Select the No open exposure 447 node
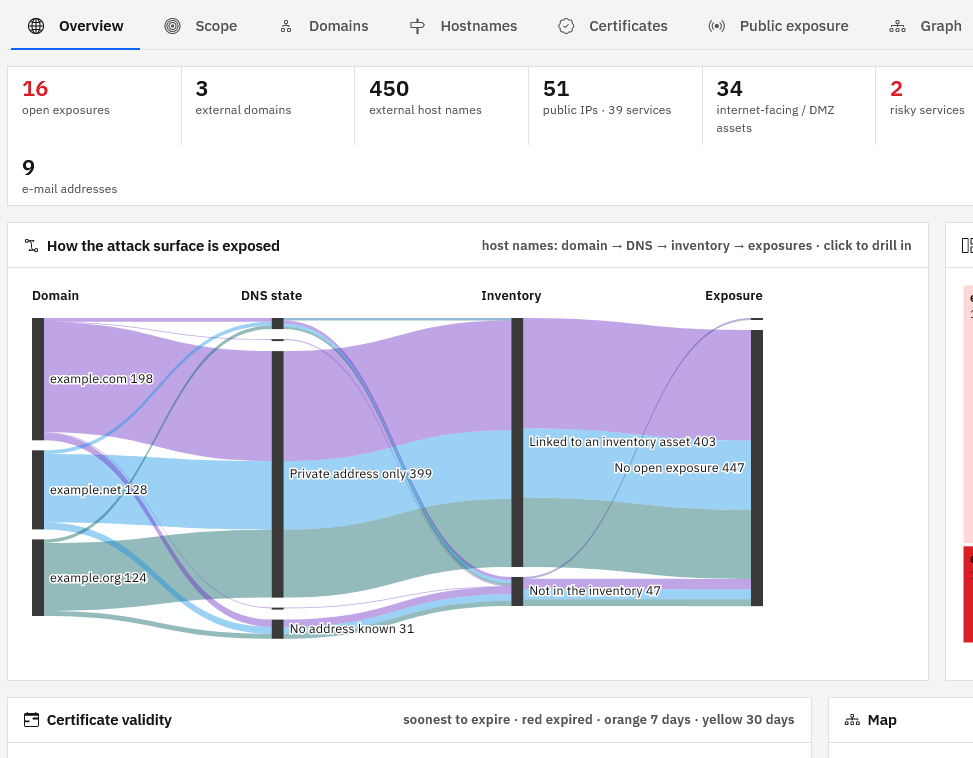The height and width of the screenshot is (758, 973). coord(756,468)
